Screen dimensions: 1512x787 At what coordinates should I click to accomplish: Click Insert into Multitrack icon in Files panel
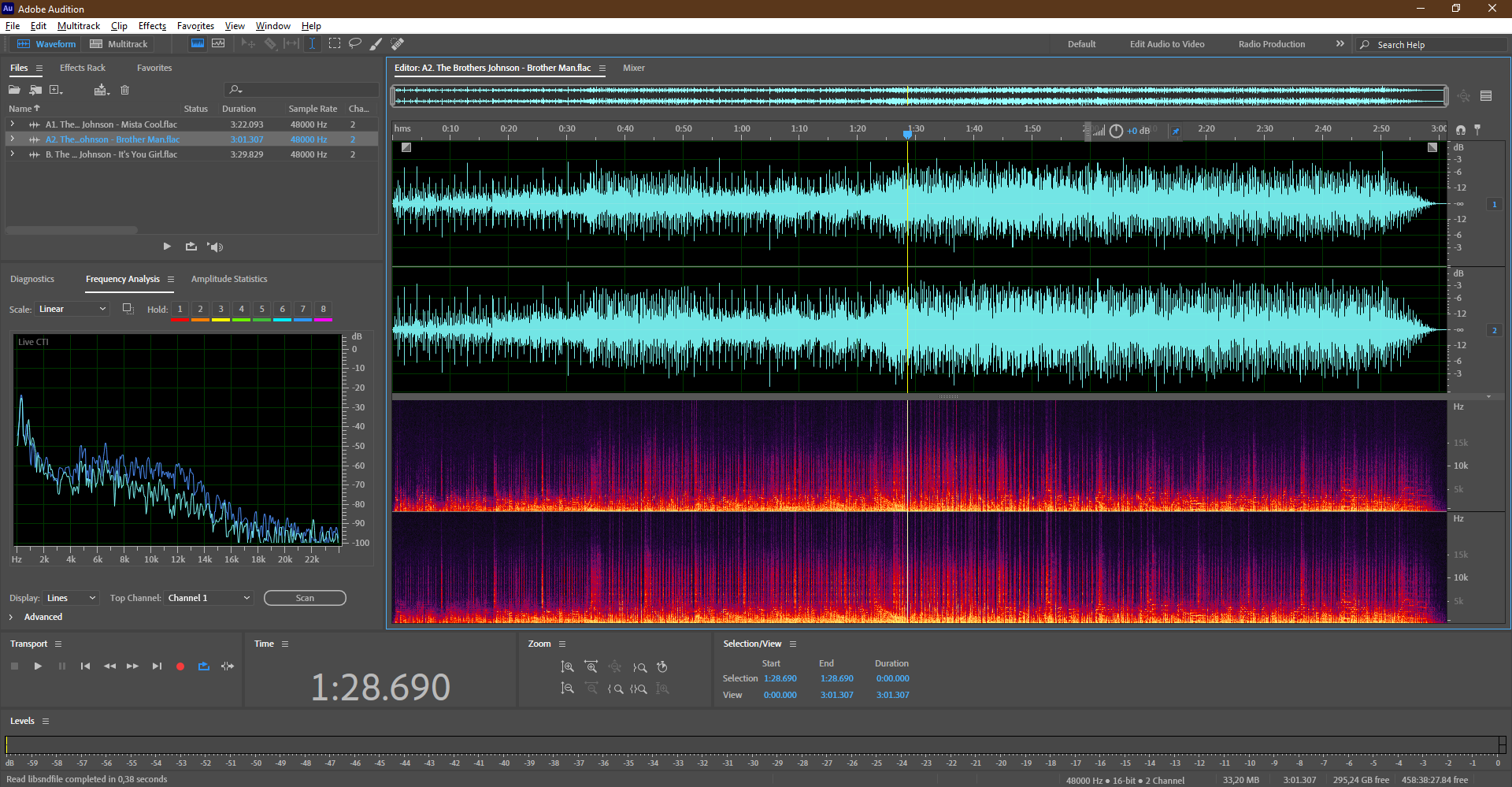tap(101, 90)
